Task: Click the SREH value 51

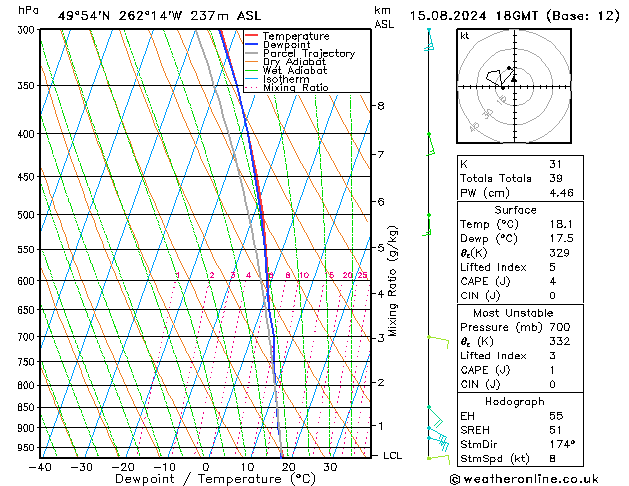Action: 556,430
